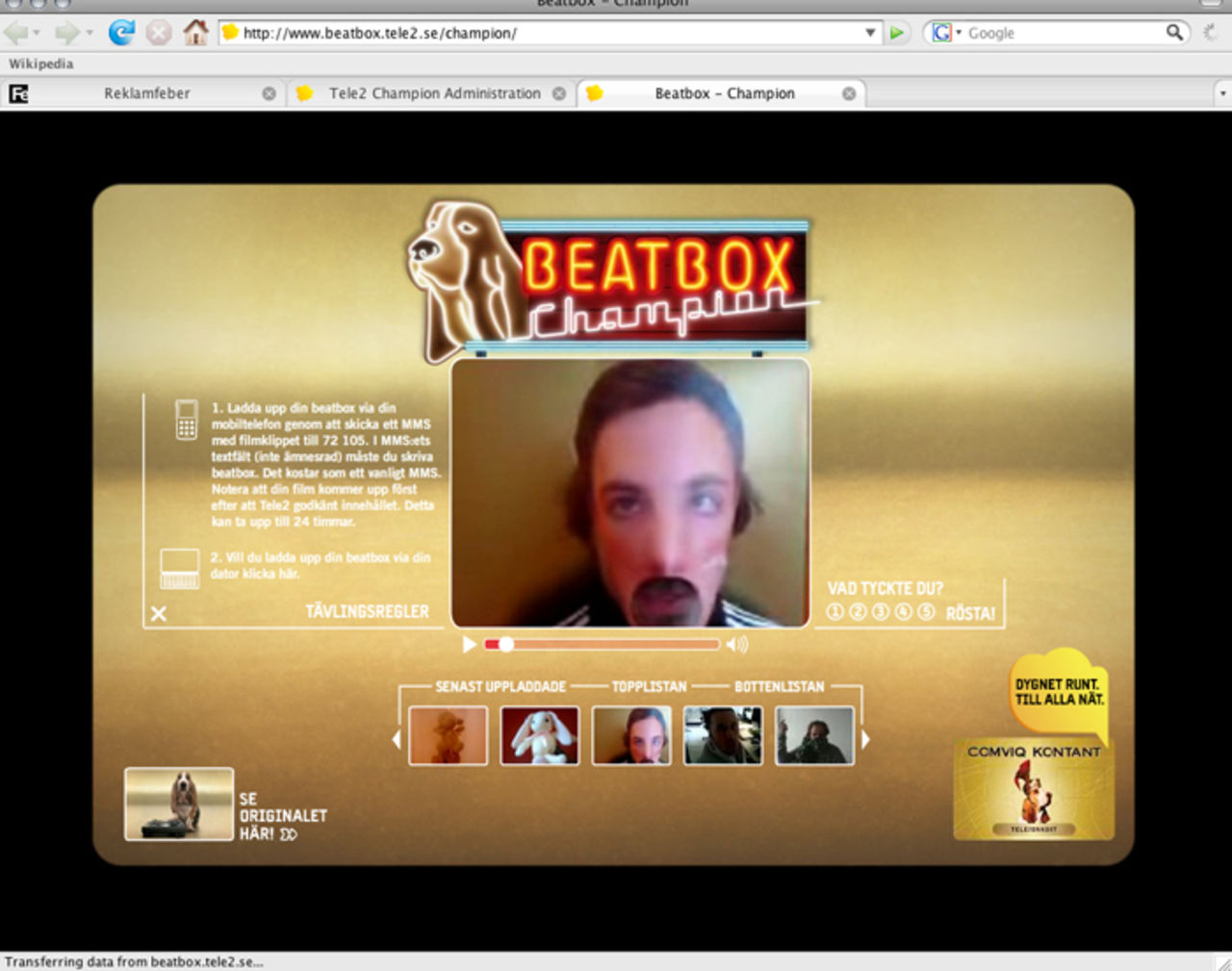Image resolution: width=1232 pixels, height=971 pixels.
Task: Rate the video 1
Action: pos(835,612)
